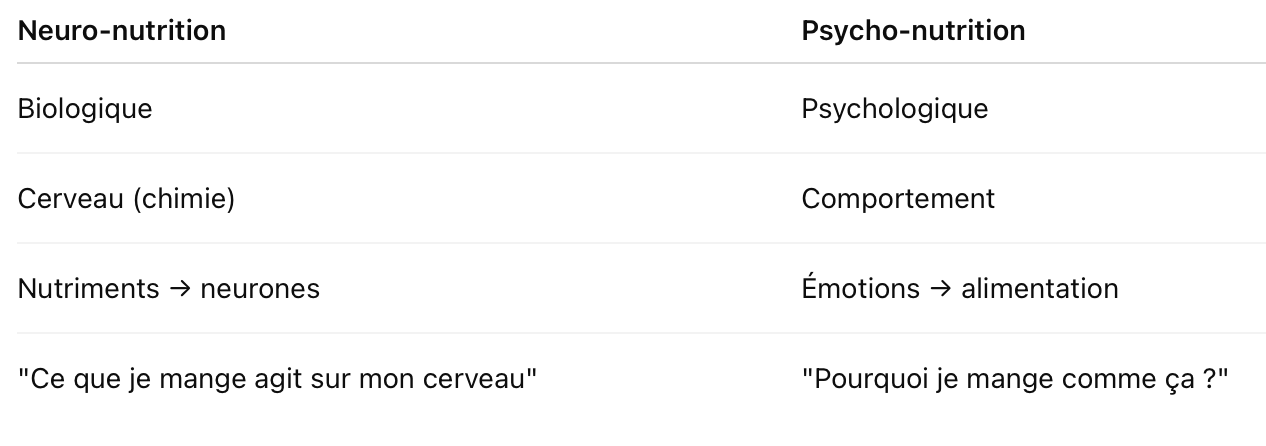
Task: Click the arrow between Nutriments and neurones
Action: [180, 290]
